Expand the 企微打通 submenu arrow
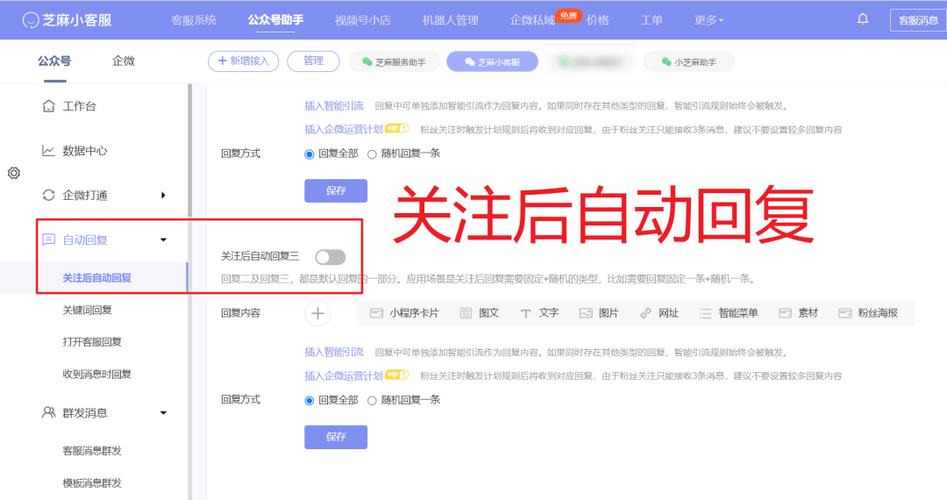The image size is (947, 500). [163, 195]
